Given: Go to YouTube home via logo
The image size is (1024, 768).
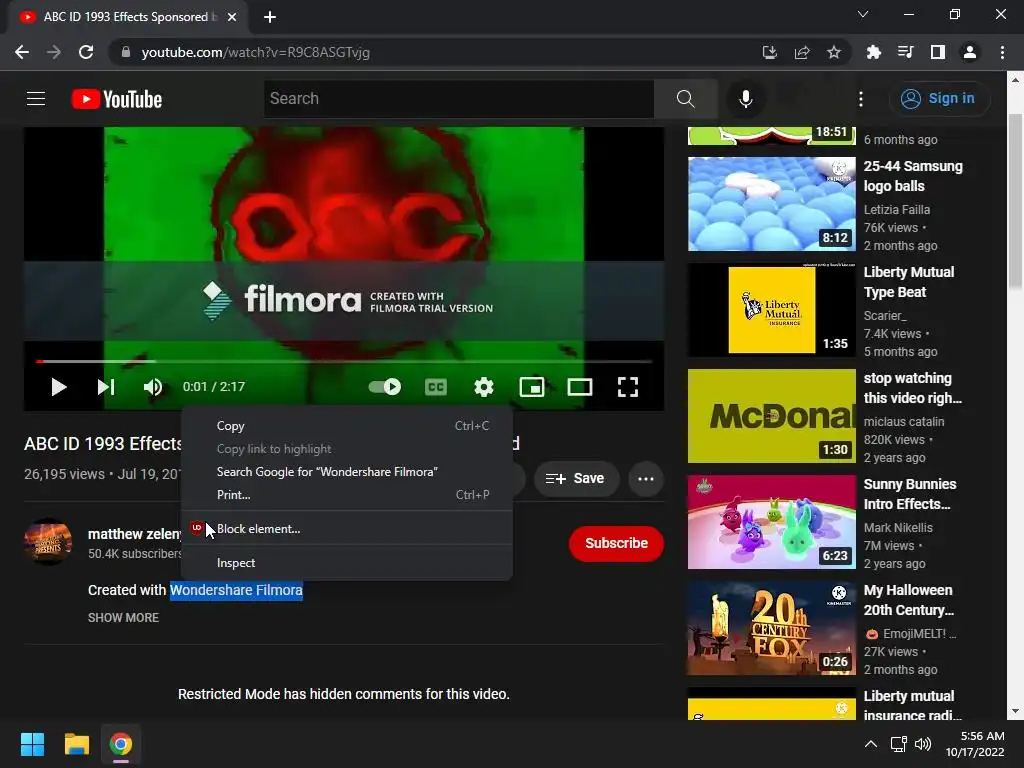Looking at the screenshot, I should (117, 99).
